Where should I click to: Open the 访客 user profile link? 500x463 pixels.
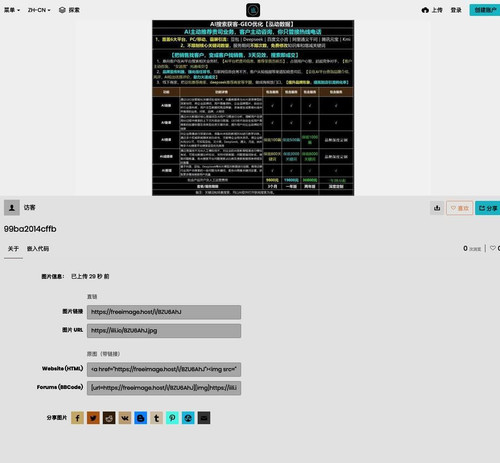coord(29,208)
